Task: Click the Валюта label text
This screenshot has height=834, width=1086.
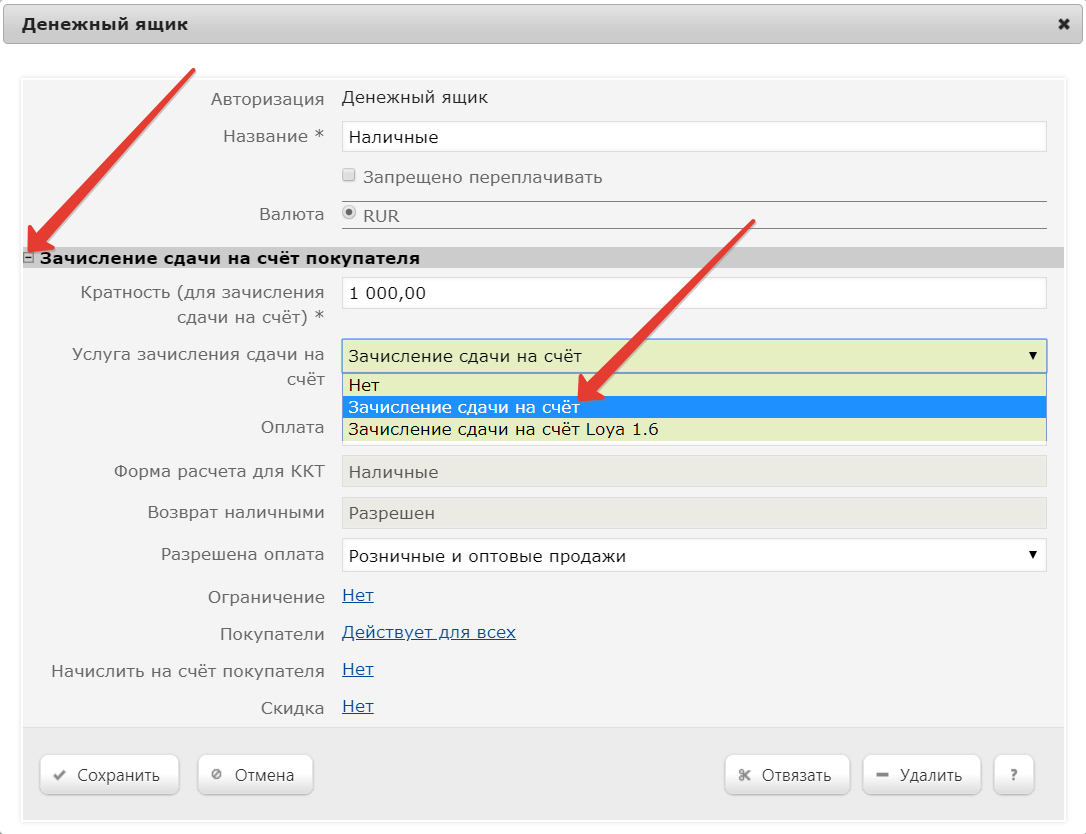Action: click(x=292, y=215)
